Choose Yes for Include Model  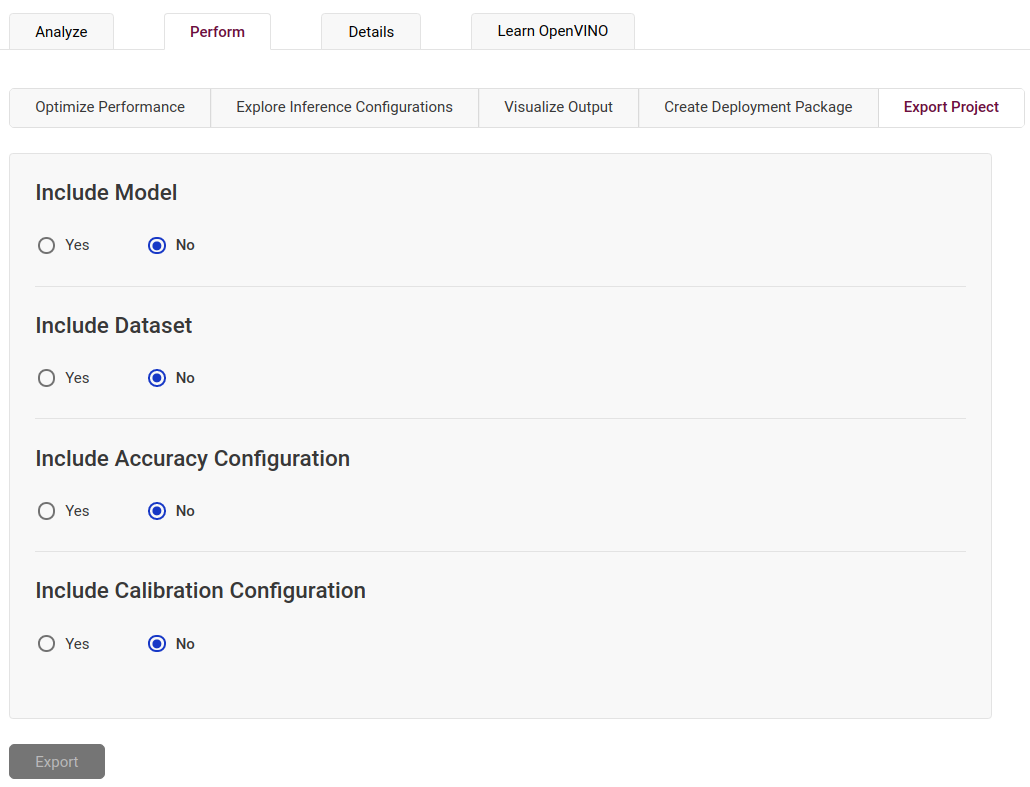tap(47, 245)
